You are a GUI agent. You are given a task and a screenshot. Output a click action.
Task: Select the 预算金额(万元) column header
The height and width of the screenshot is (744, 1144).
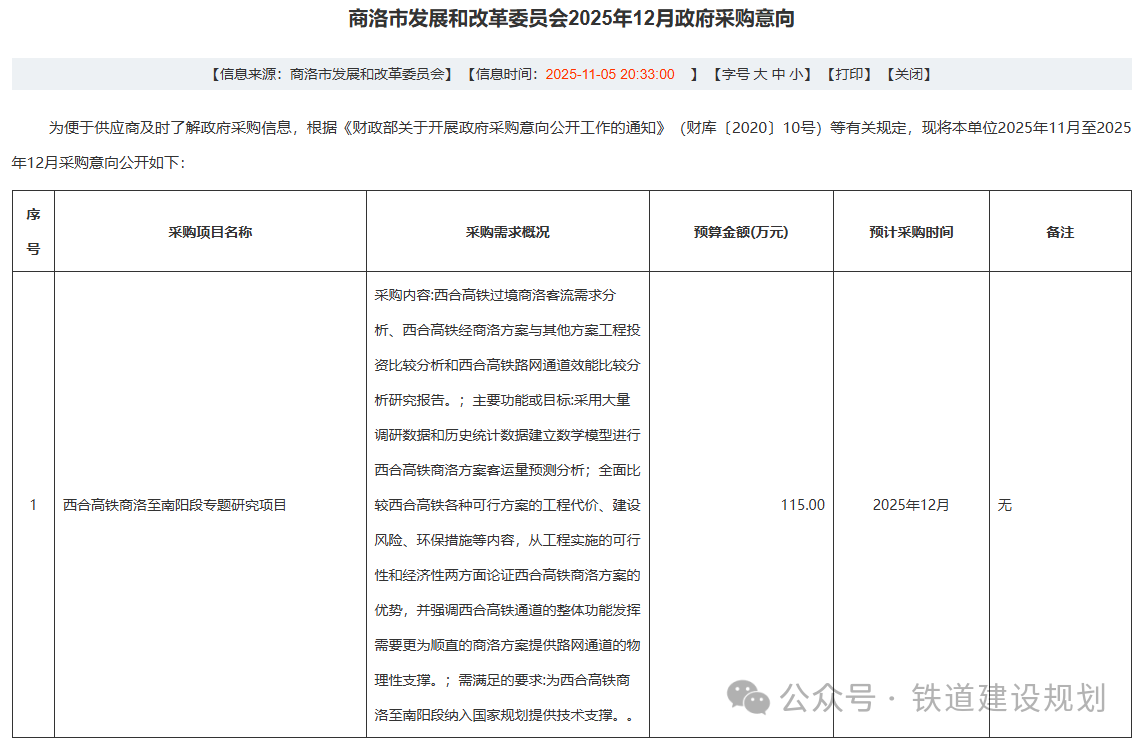[x=741, y=232]
